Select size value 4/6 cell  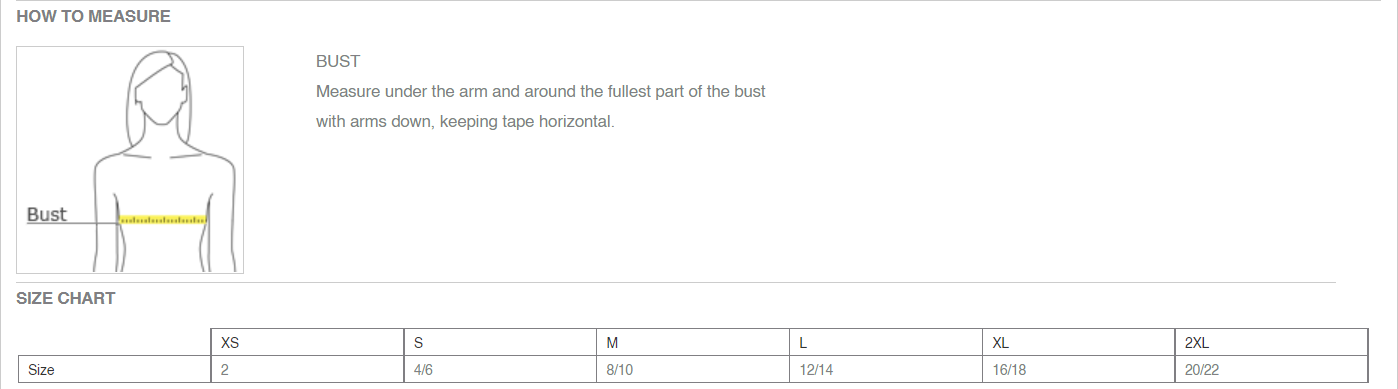(501, 369)
